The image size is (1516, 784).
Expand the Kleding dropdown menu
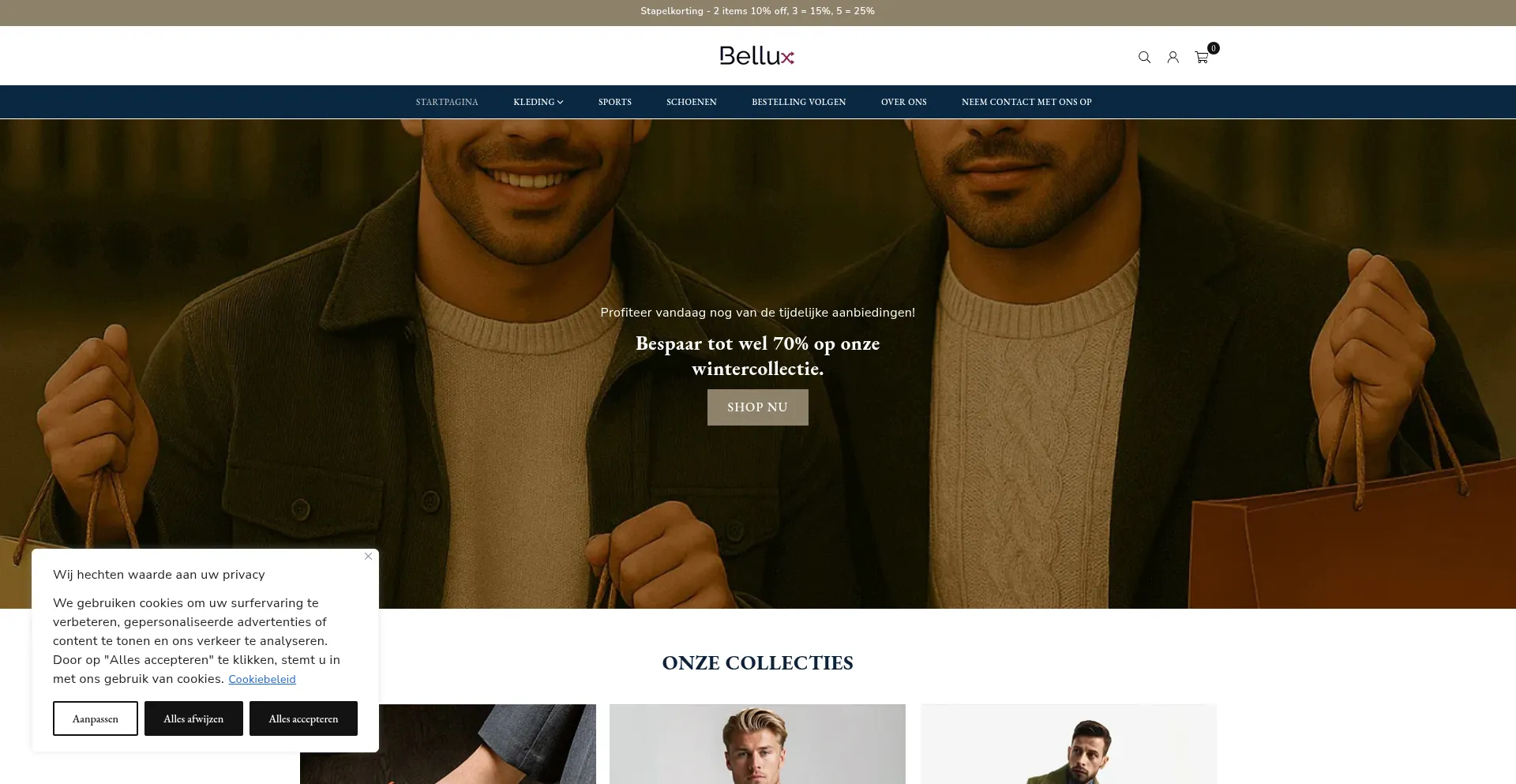[538, 102]
